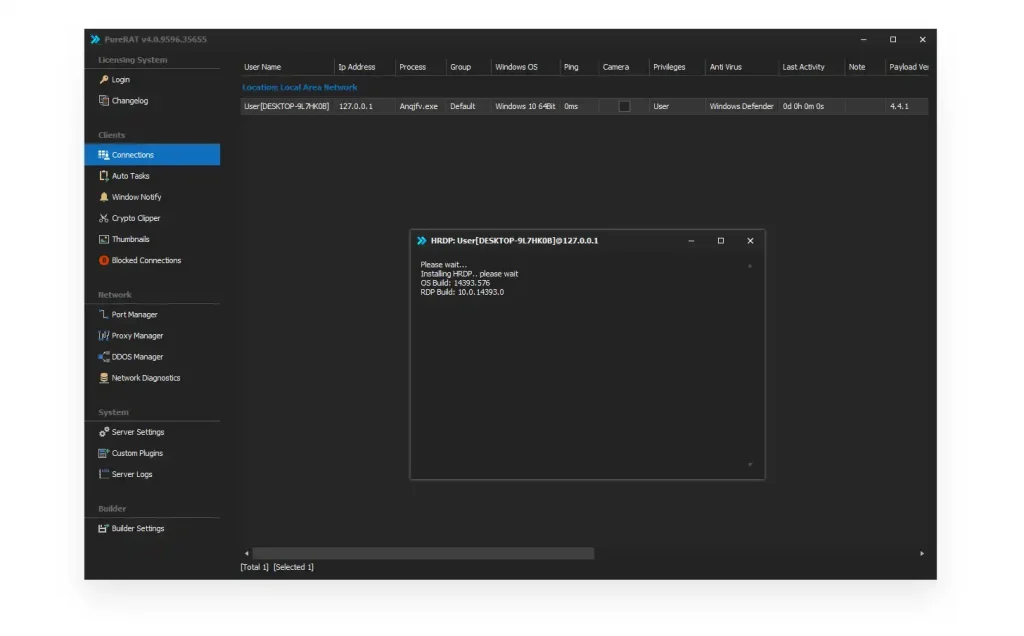Click the Thumbnails sidebar icon

tap(104, 239)
